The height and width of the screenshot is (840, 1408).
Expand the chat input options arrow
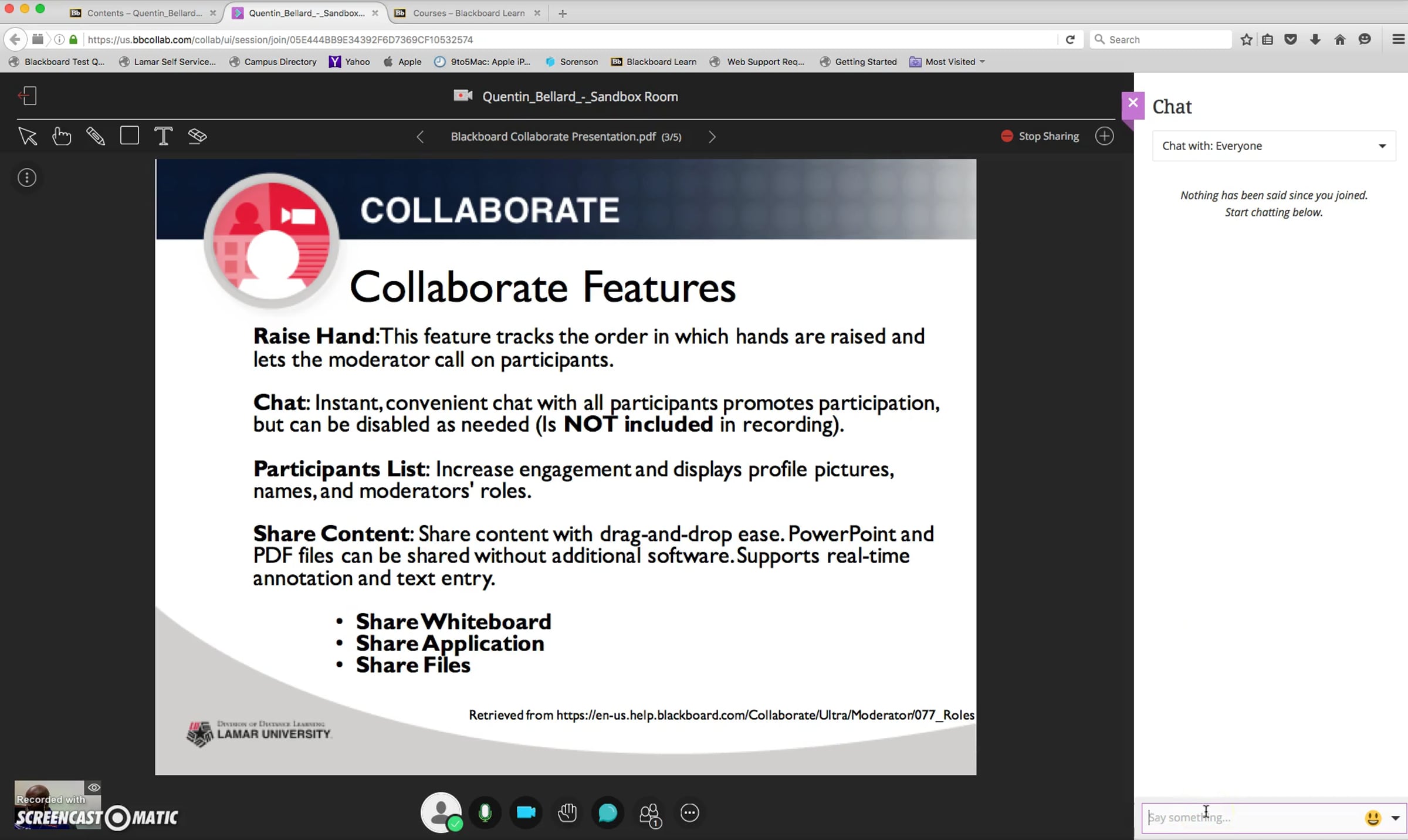click(x=1396, y=818)
